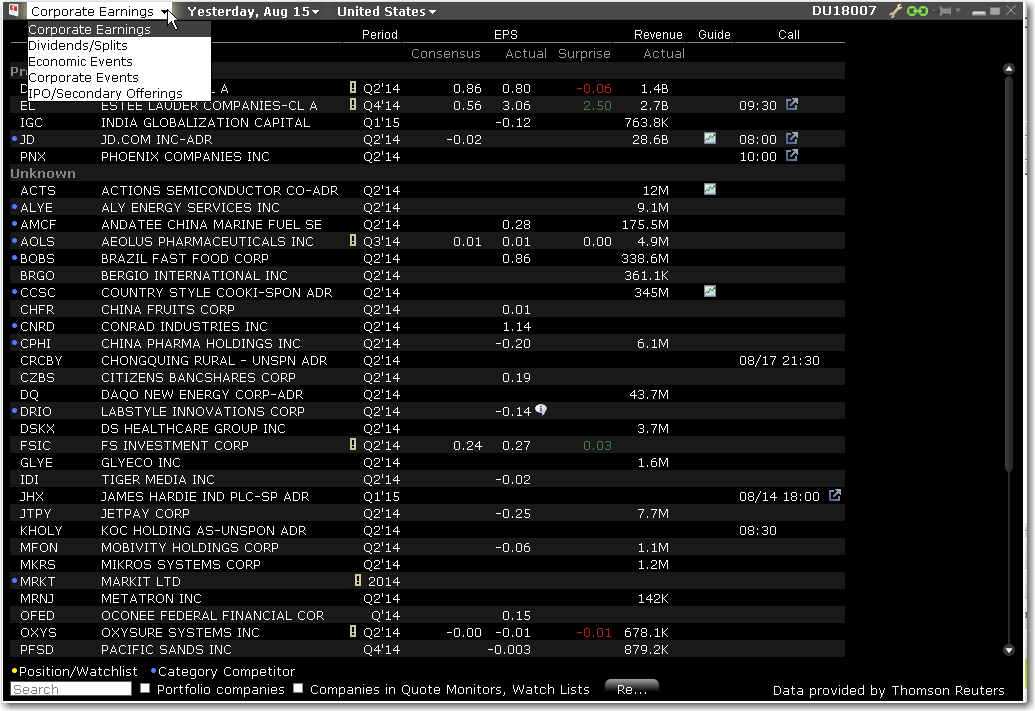The width and height of the screenshot is (1035, 711).
Task: Click the alert icon beside ESTEE LAUDER period
Action: click(353, 104)
